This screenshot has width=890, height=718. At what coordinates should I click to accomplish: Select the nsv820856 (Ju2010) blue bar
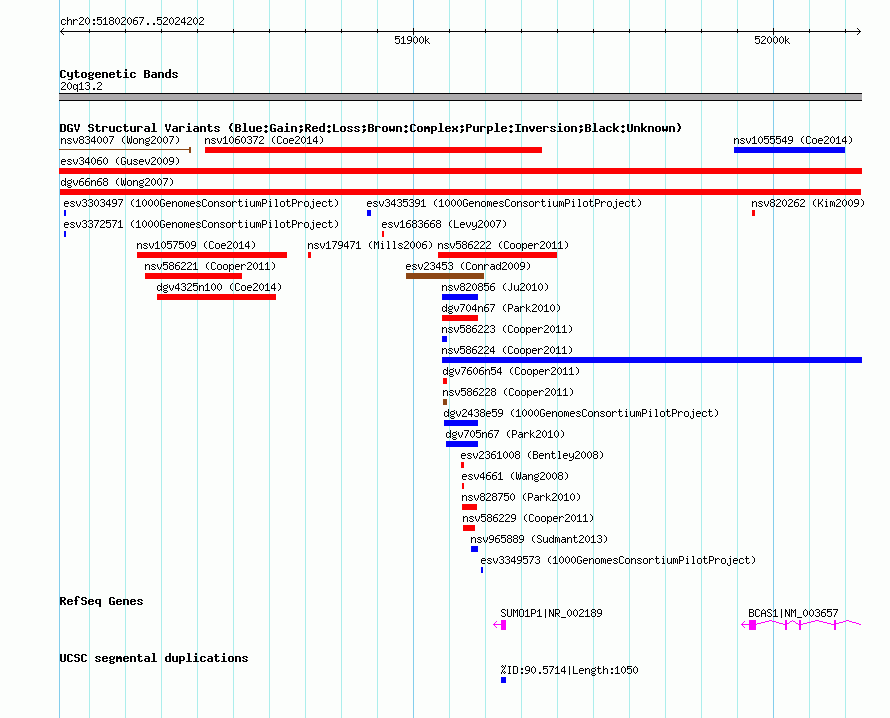click(x=460, y=297)
